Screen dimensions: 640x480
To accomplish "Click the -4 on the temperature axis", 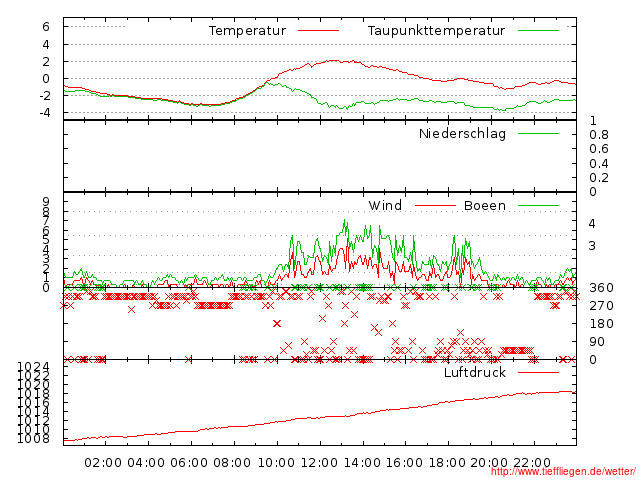I will (x=45, y=112).
